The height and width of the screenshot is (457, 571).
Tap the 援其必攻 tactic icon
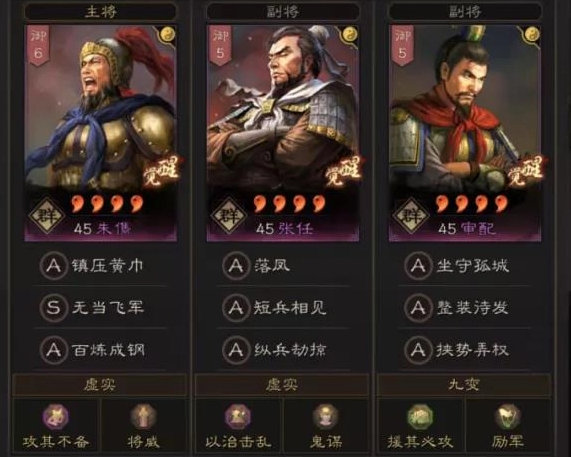[x=420, y=416]
